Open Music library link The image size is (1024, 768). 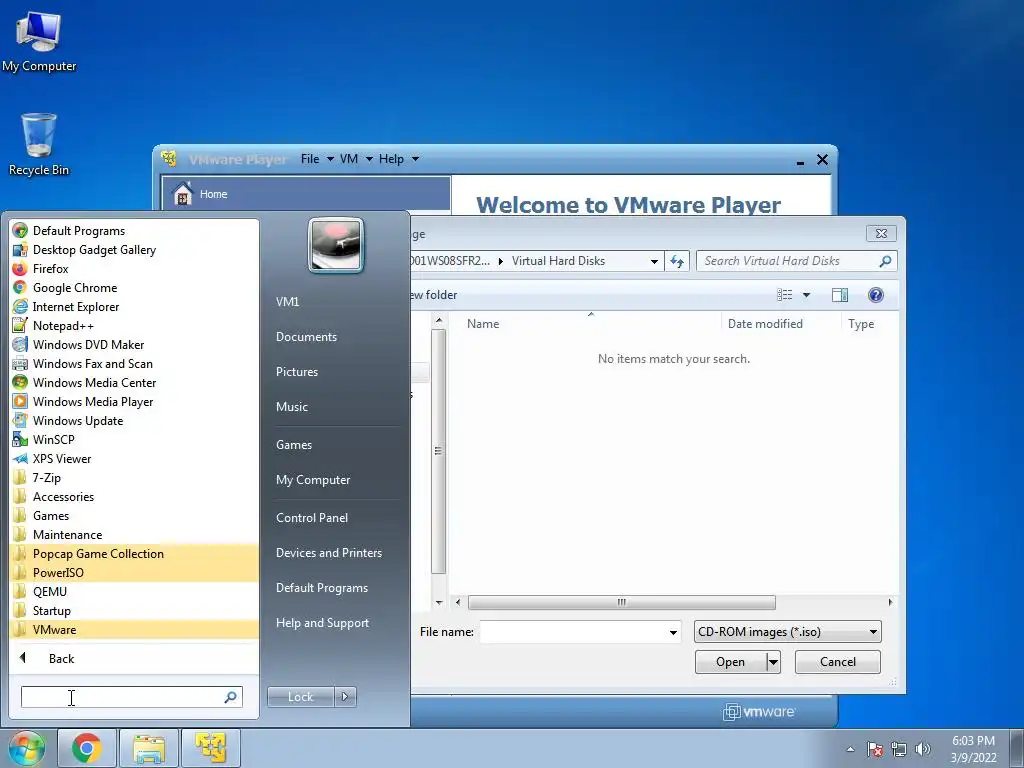point(291,407)
